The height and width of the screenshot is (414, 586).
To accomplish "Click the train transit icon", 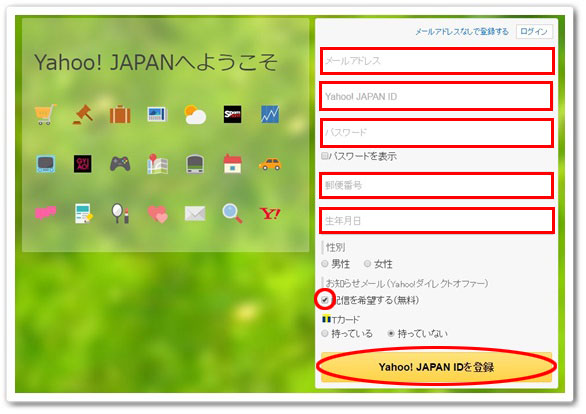I will point(195,164).
